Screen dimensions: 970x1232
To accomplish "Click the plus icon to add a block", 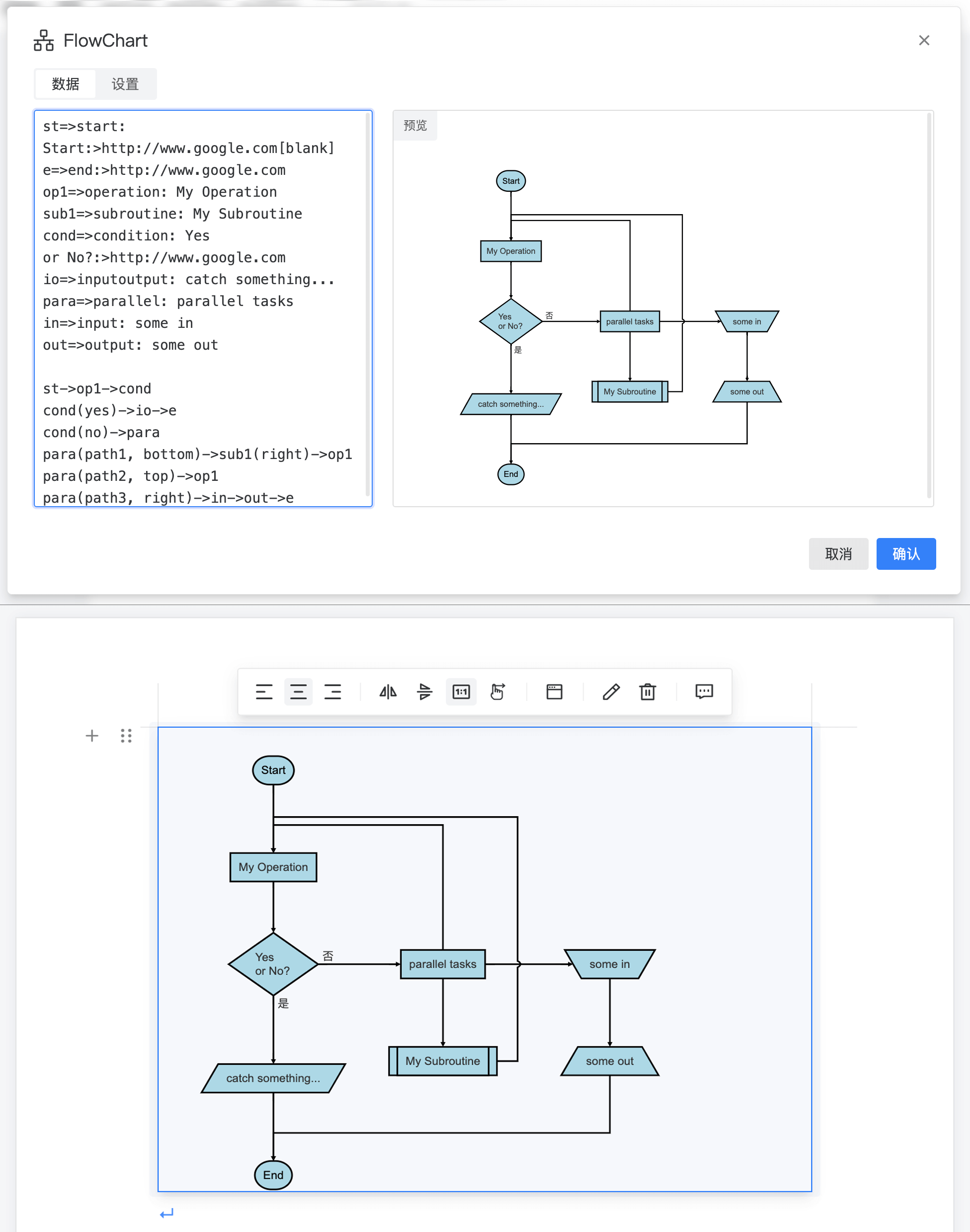I will coord(92,736).
